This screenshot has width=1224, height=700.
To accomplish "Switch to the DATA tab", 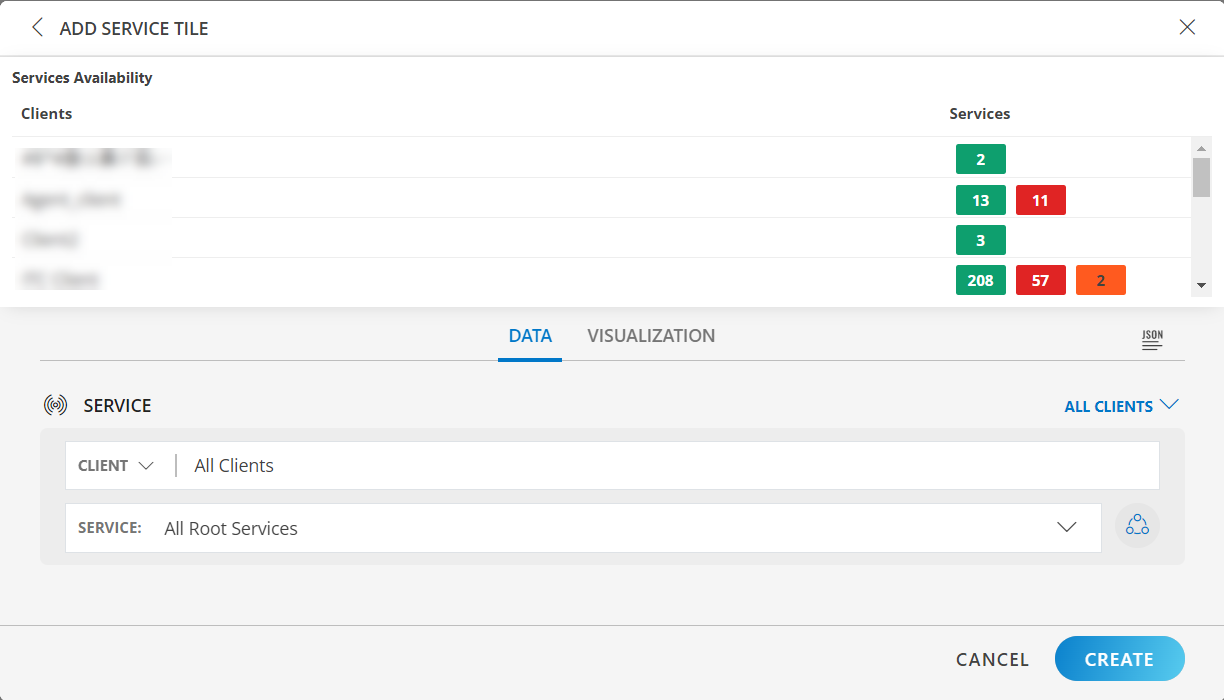I will [529, 335].
